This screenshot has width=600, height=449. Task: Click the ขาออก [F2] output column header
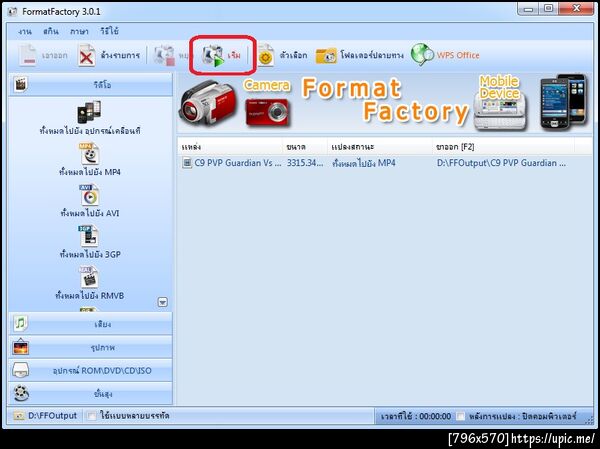[x=504, y=147]
